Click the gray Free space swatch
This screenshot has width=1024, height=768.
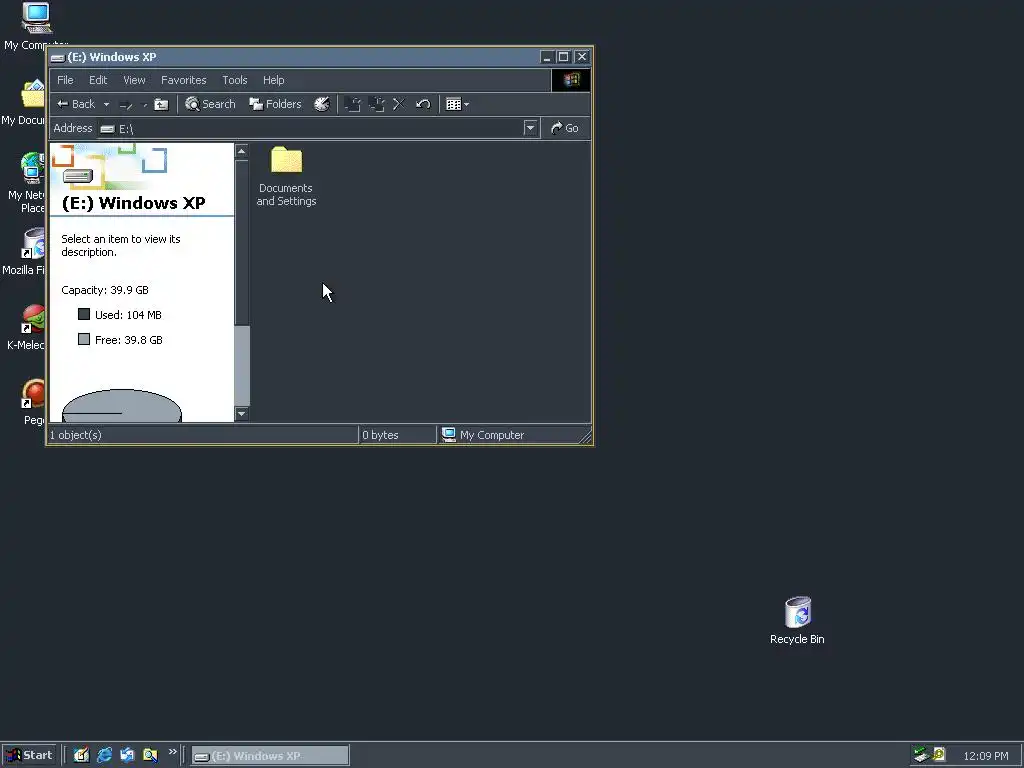[x=84, y=339]
